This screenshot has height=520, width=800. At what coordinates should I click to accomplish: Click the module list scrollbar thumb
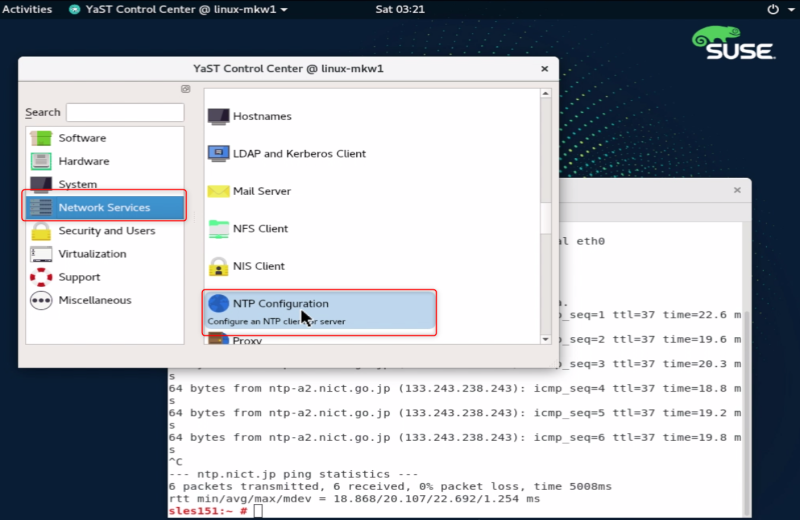545,218
